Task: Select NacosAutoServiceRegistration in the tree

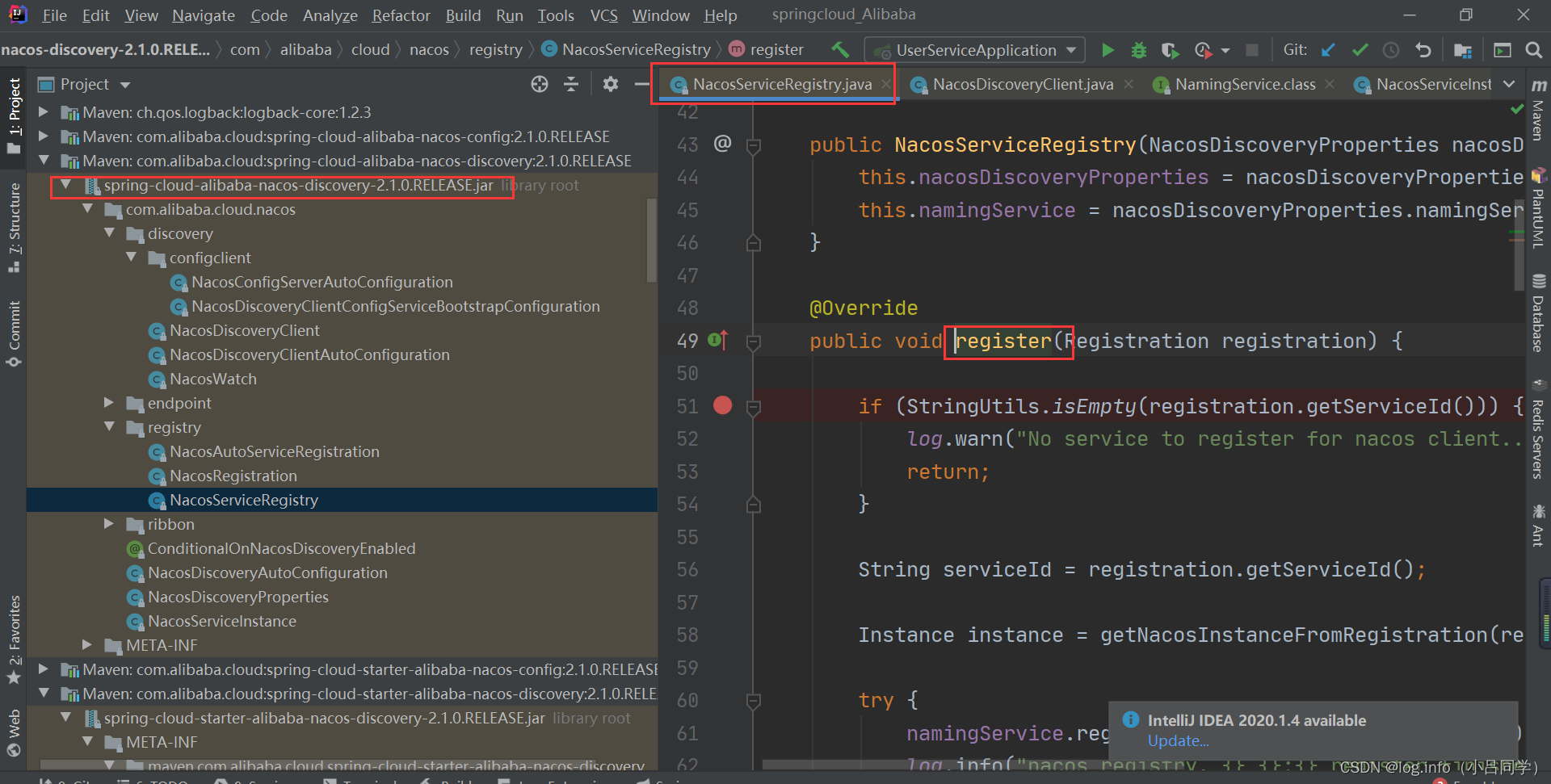Action: [274, 451]
